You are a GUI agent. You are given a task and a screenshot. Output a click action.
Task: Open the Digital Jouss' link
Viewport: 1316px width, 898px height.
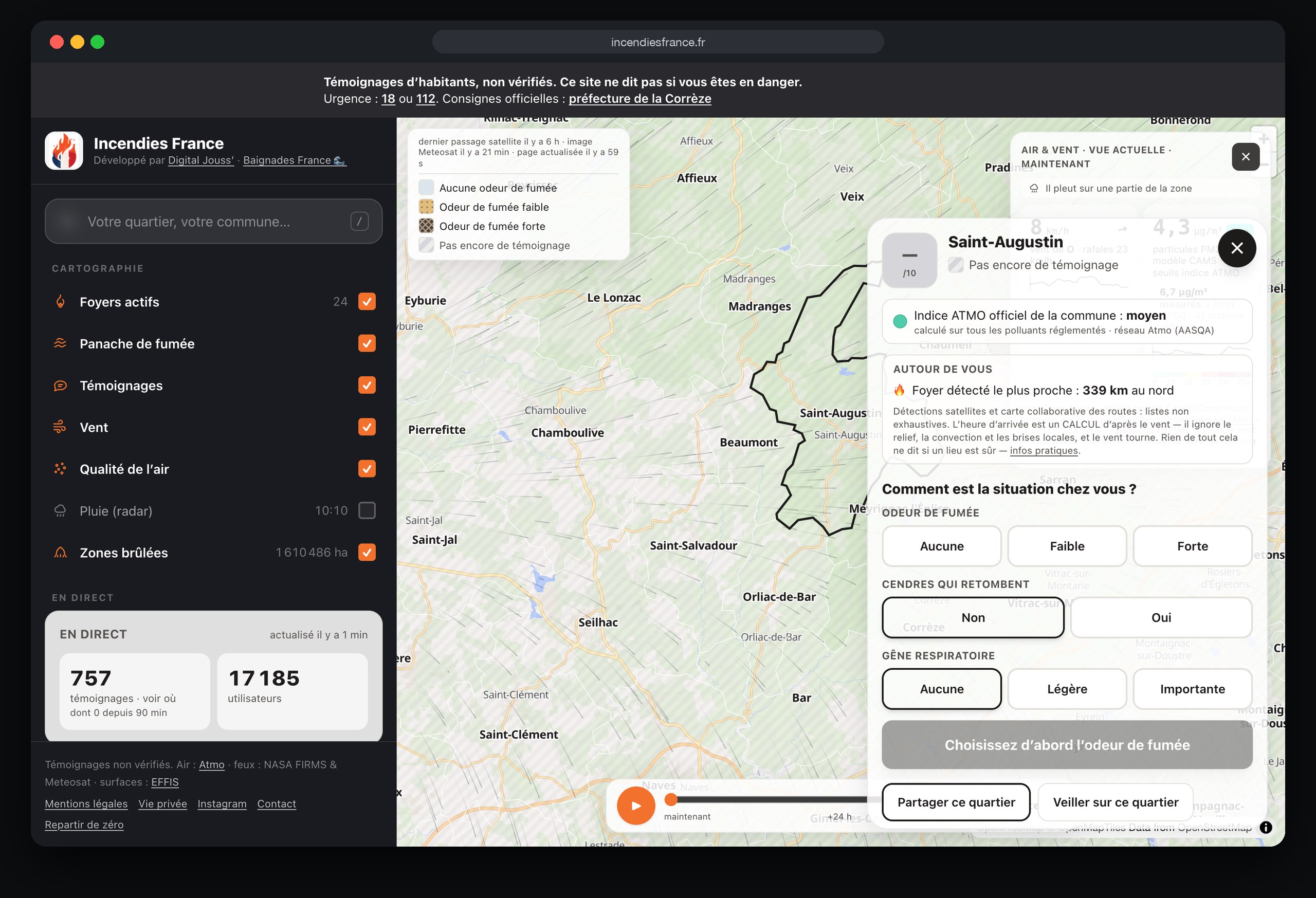201,160
